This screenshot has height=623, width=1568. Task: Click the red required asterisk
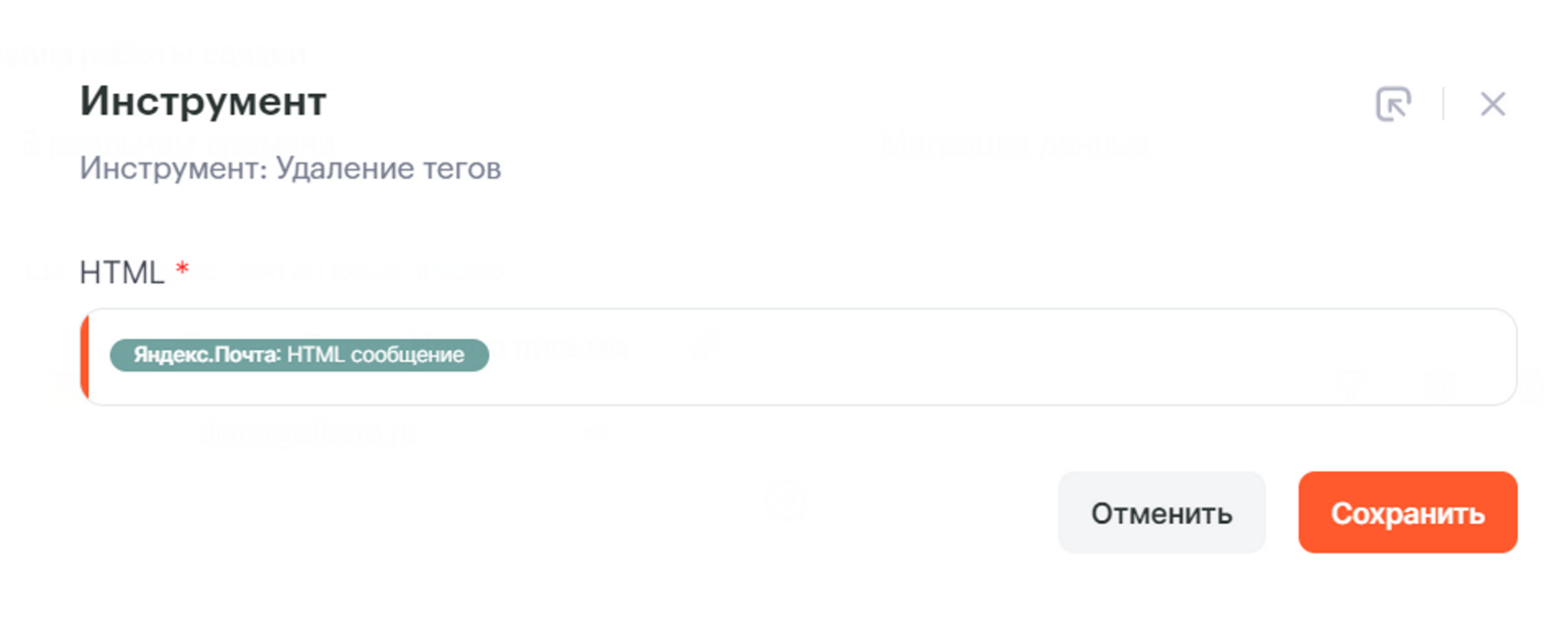coord(182,269)
